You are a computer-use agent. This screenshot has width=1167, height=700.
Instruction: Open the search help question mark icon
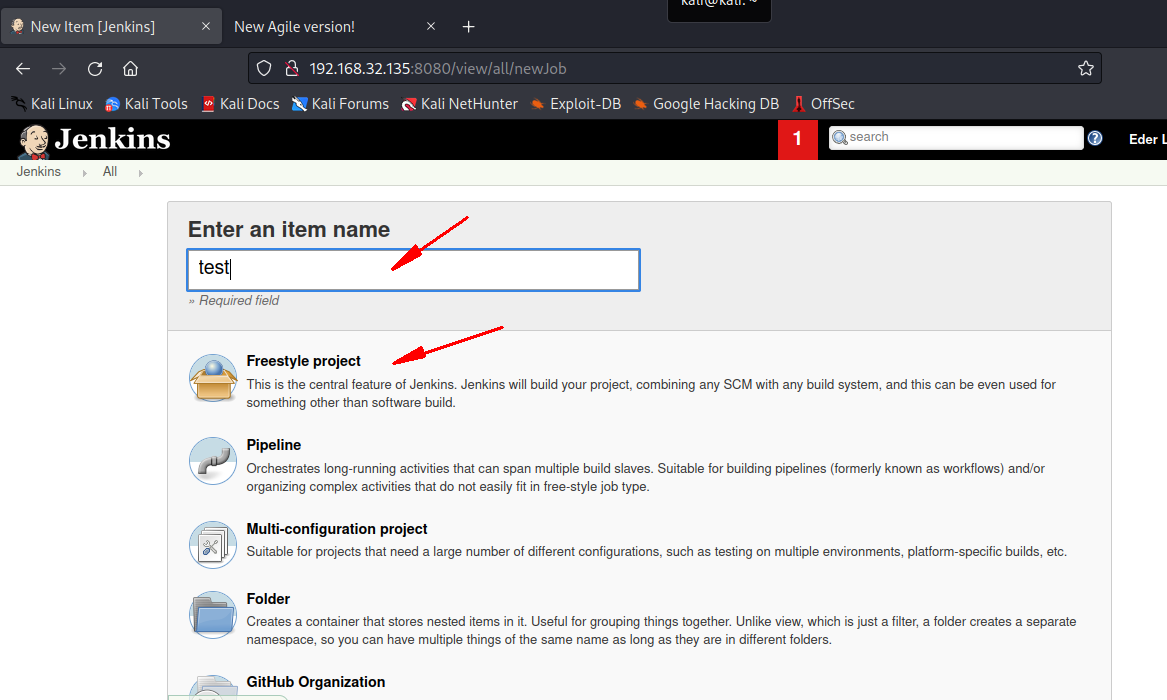point(1095,138)
